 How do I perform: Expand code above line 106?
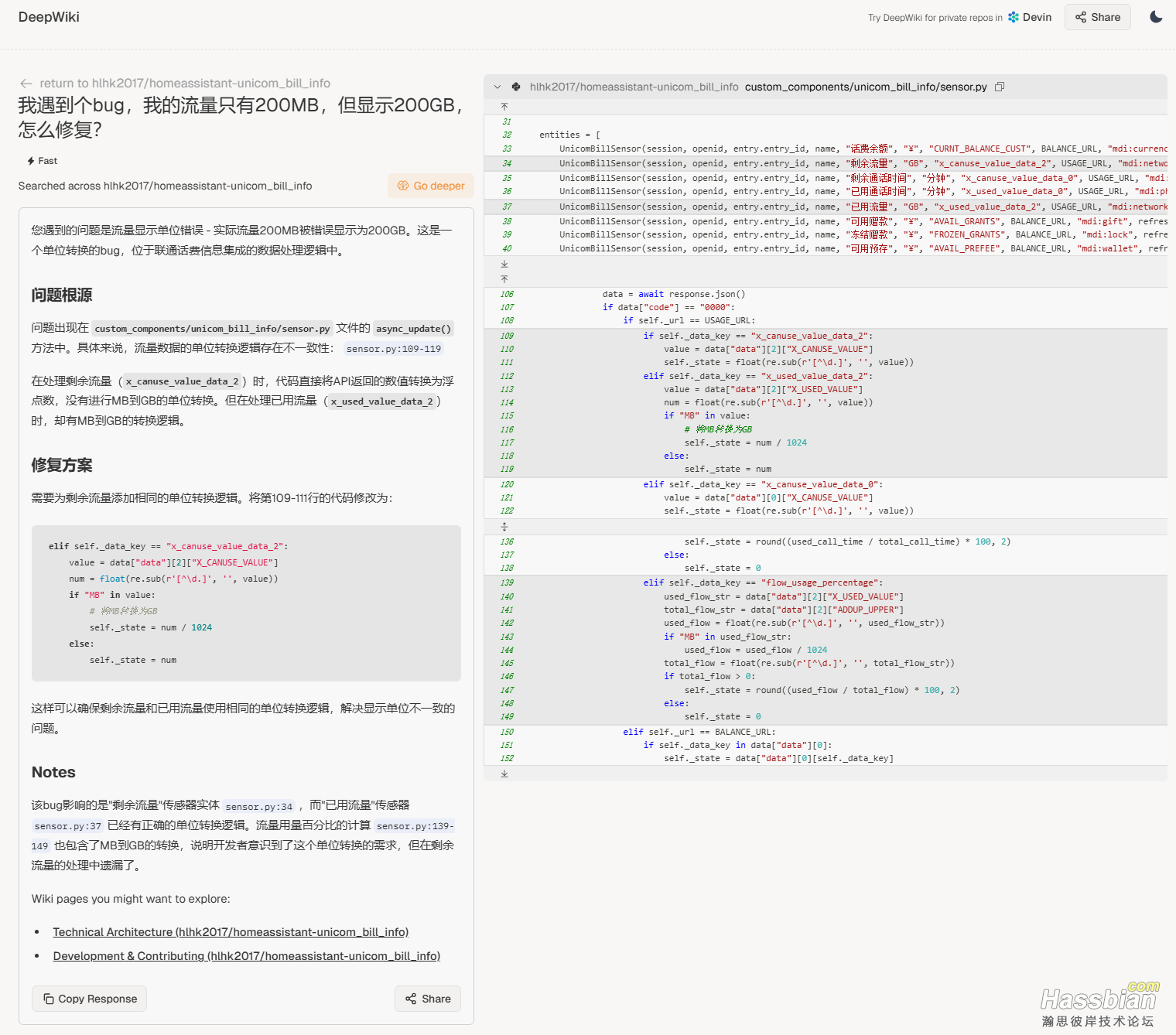(x=504, y=278)
